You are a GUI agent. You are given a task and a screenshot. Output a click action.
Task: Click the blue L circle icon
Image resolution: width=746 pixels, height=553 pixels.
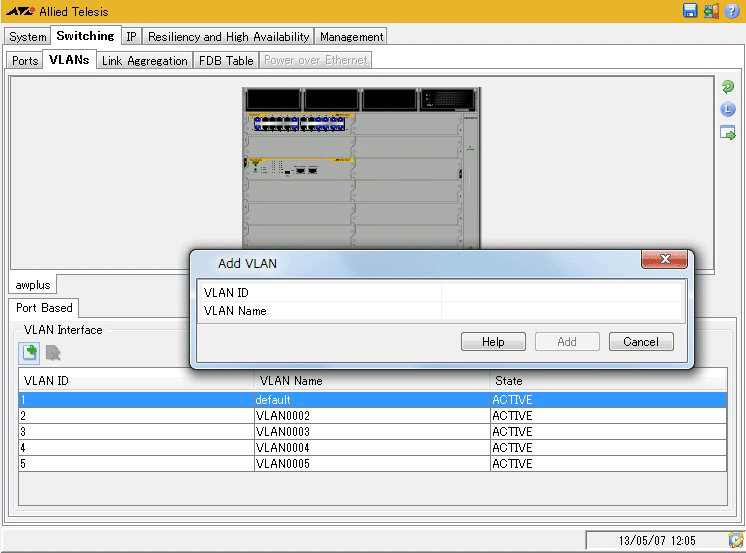click(x=728, y=110)
